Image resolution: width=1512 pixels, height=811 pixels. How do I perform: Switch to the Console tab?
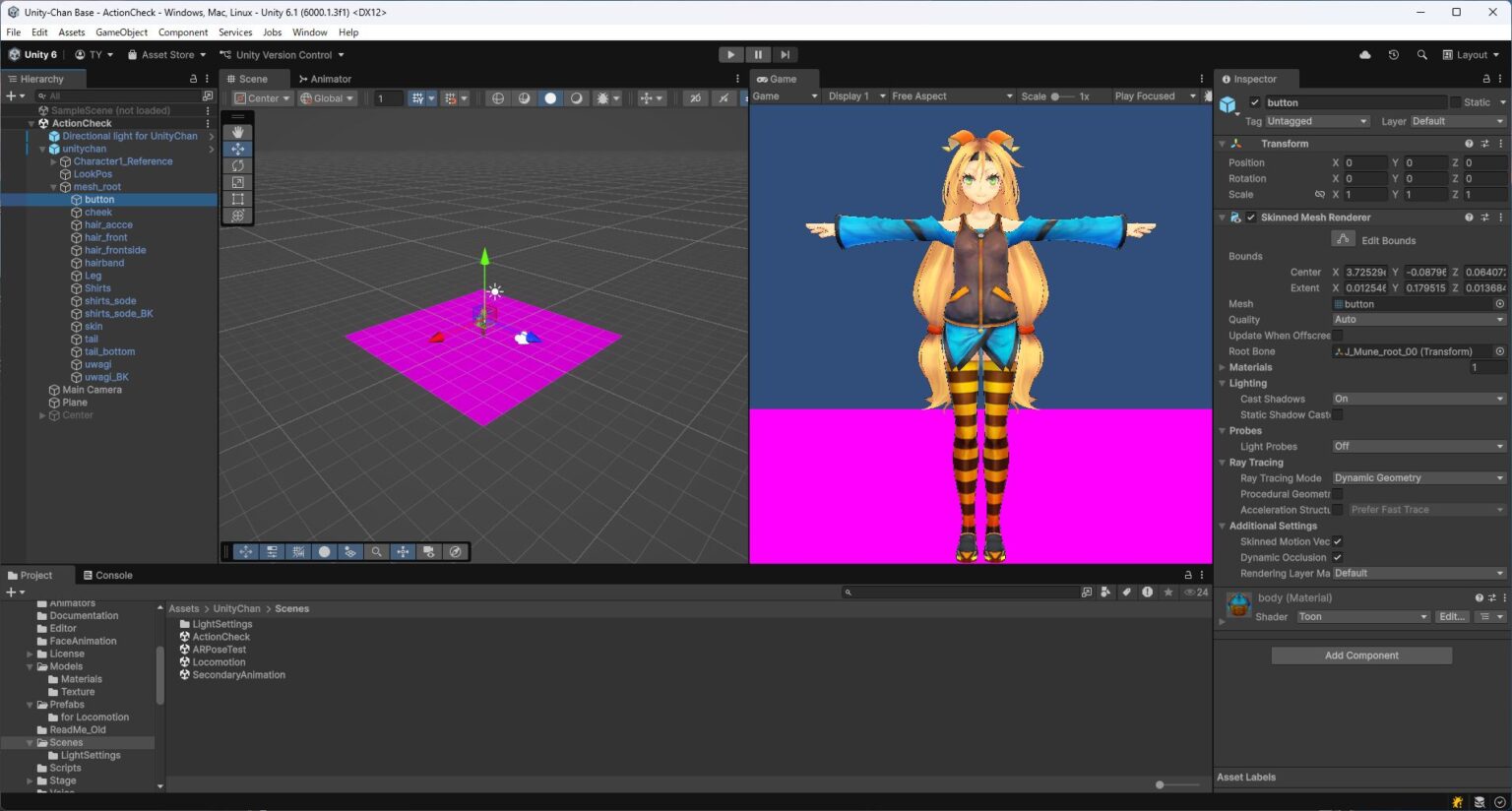(x=108, y=574)
